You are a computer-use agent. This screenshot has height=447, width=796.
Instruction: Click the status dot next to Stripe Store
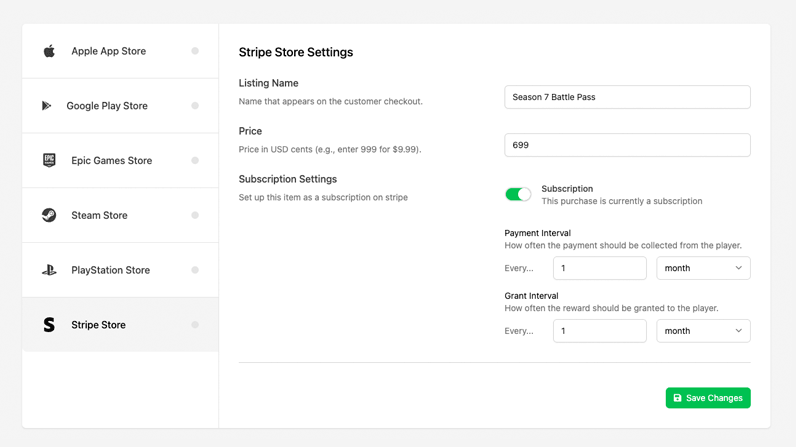(x=195, y=325)
